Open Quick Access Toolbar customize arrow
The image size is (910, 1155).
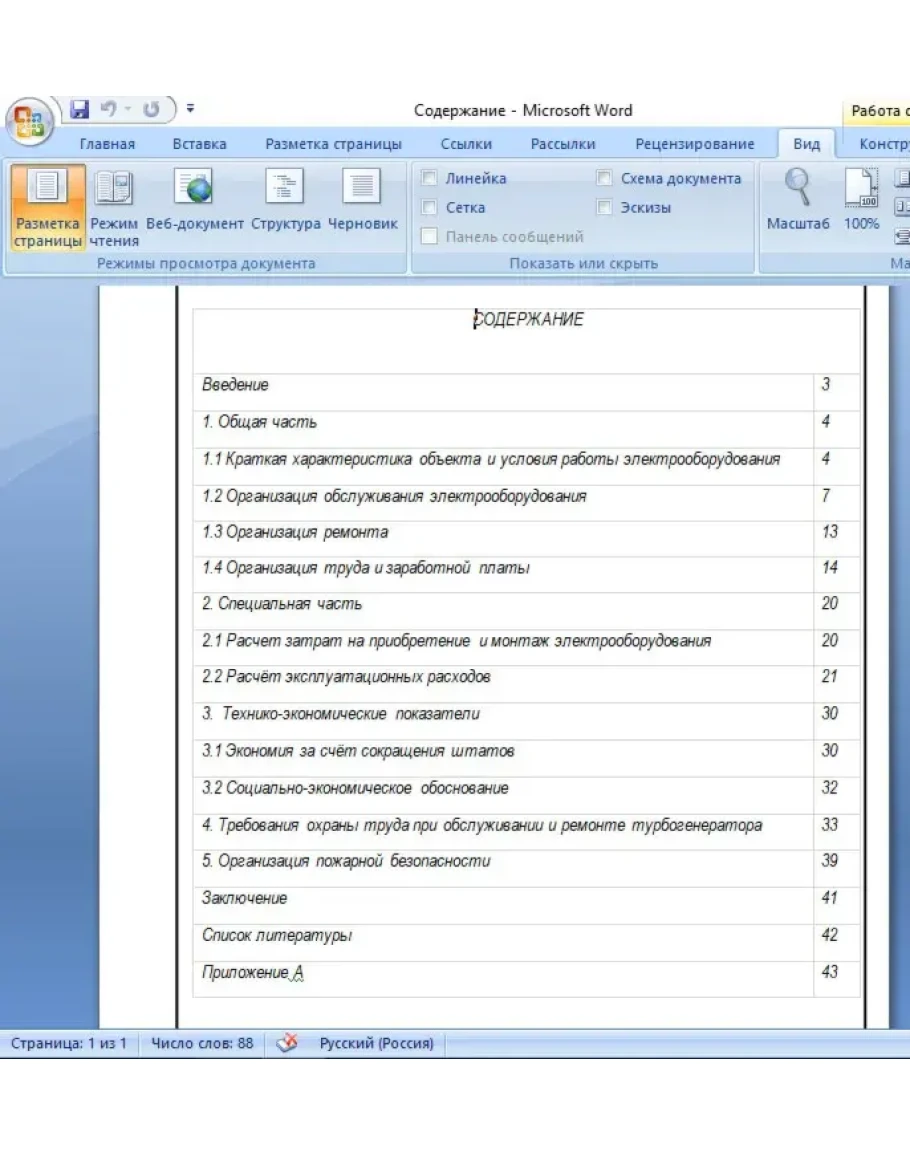coord(190,109)
